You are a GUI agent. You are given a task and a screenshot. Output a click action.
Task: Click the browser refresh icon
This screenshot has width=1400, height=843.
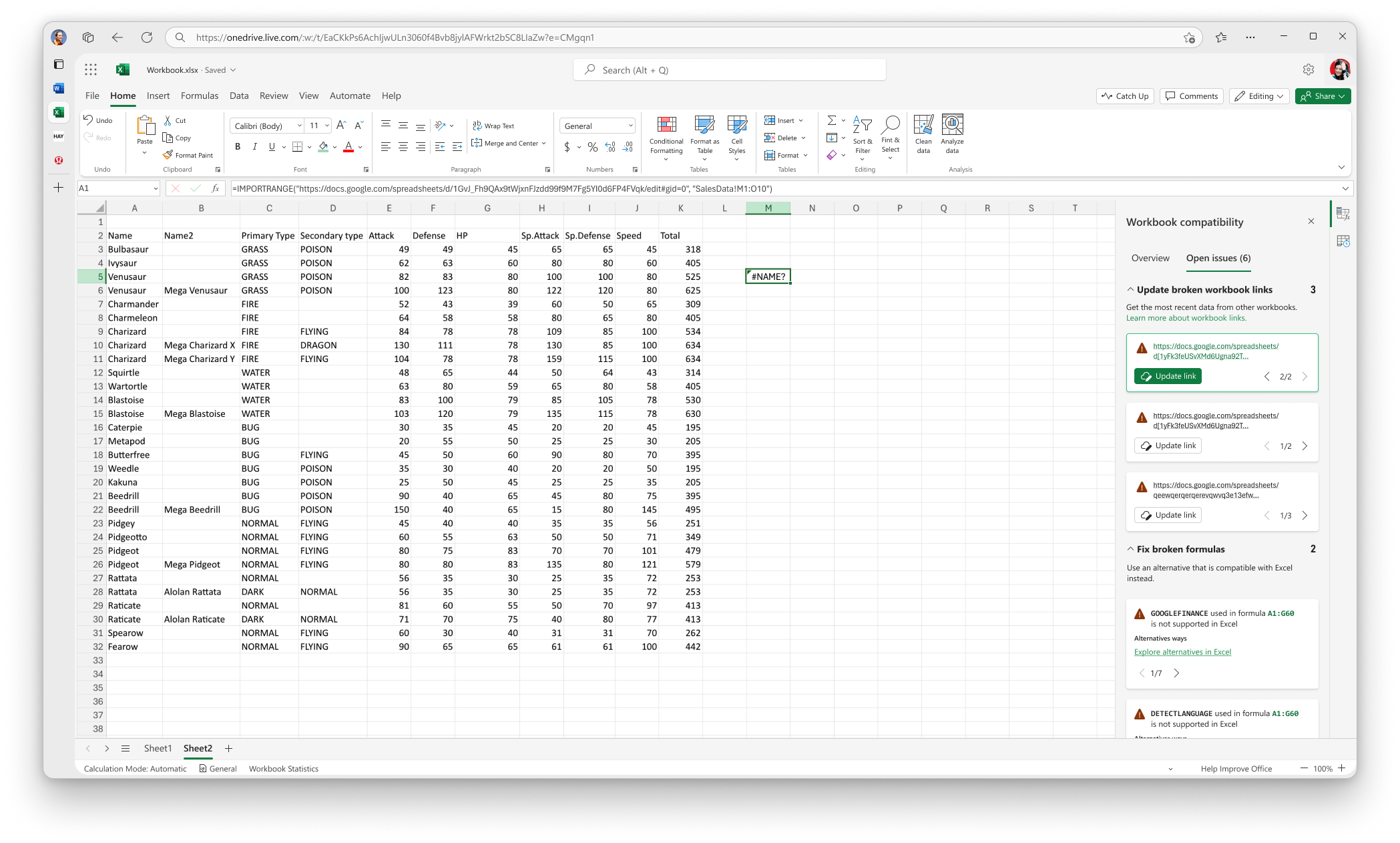click(x=147, y=37)
